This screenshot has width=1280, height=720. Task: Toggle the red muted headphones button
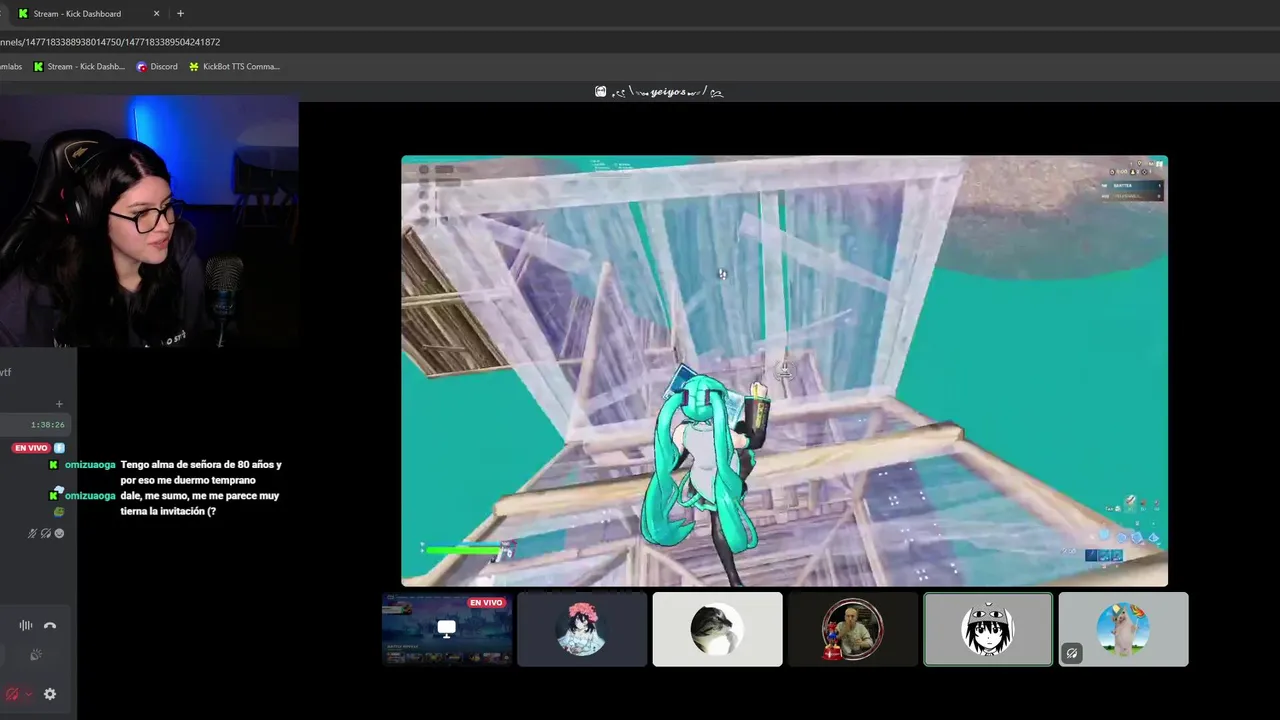click(x=12, y=694)
